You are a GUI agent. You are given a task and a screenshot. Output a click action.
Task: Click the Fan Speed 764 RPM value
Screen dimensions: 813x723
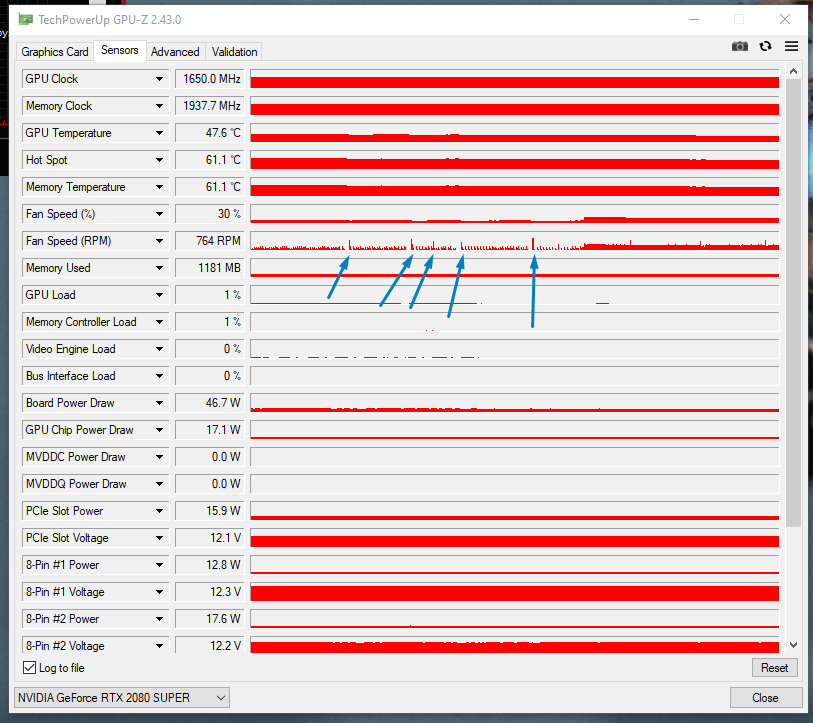point(210,241)
